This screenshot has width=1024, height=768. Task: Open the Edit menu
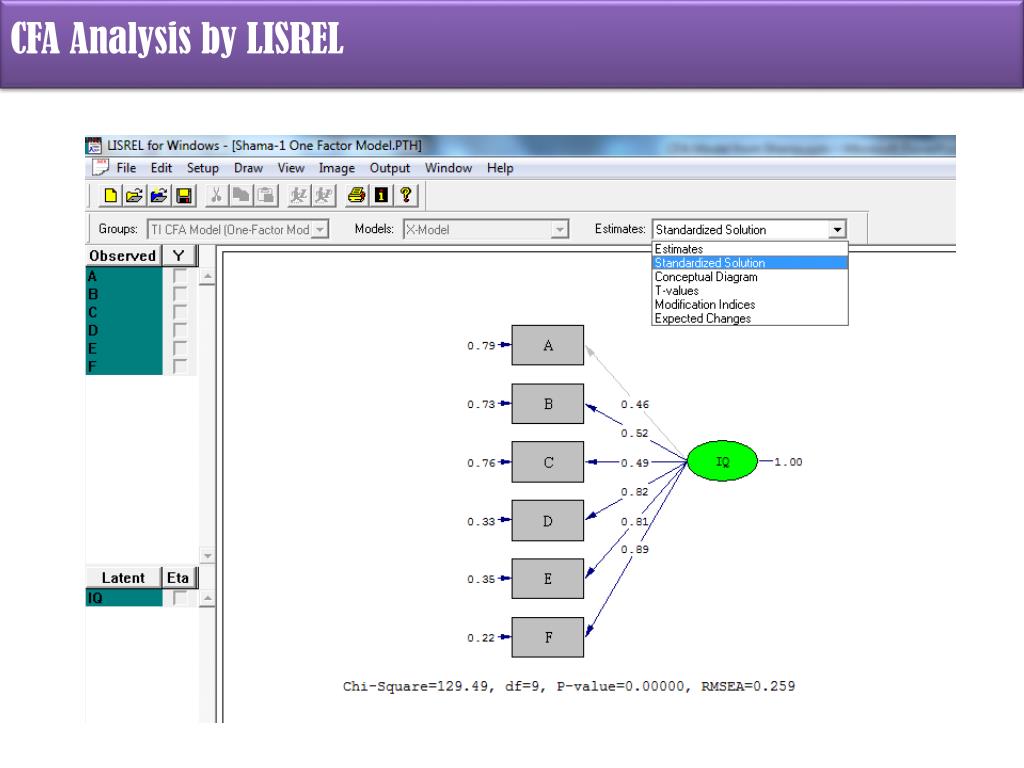[161, 168]
